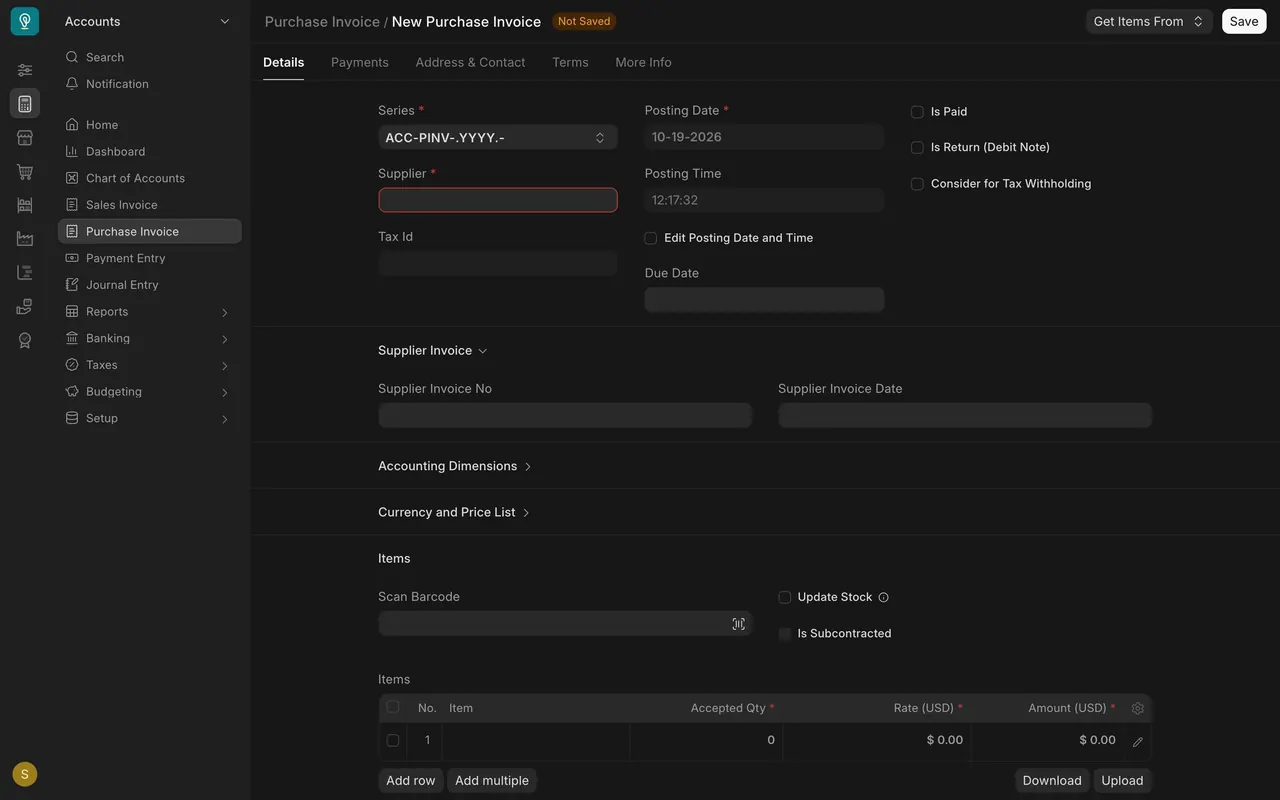Click the teal lightbulb app logo

25,21
